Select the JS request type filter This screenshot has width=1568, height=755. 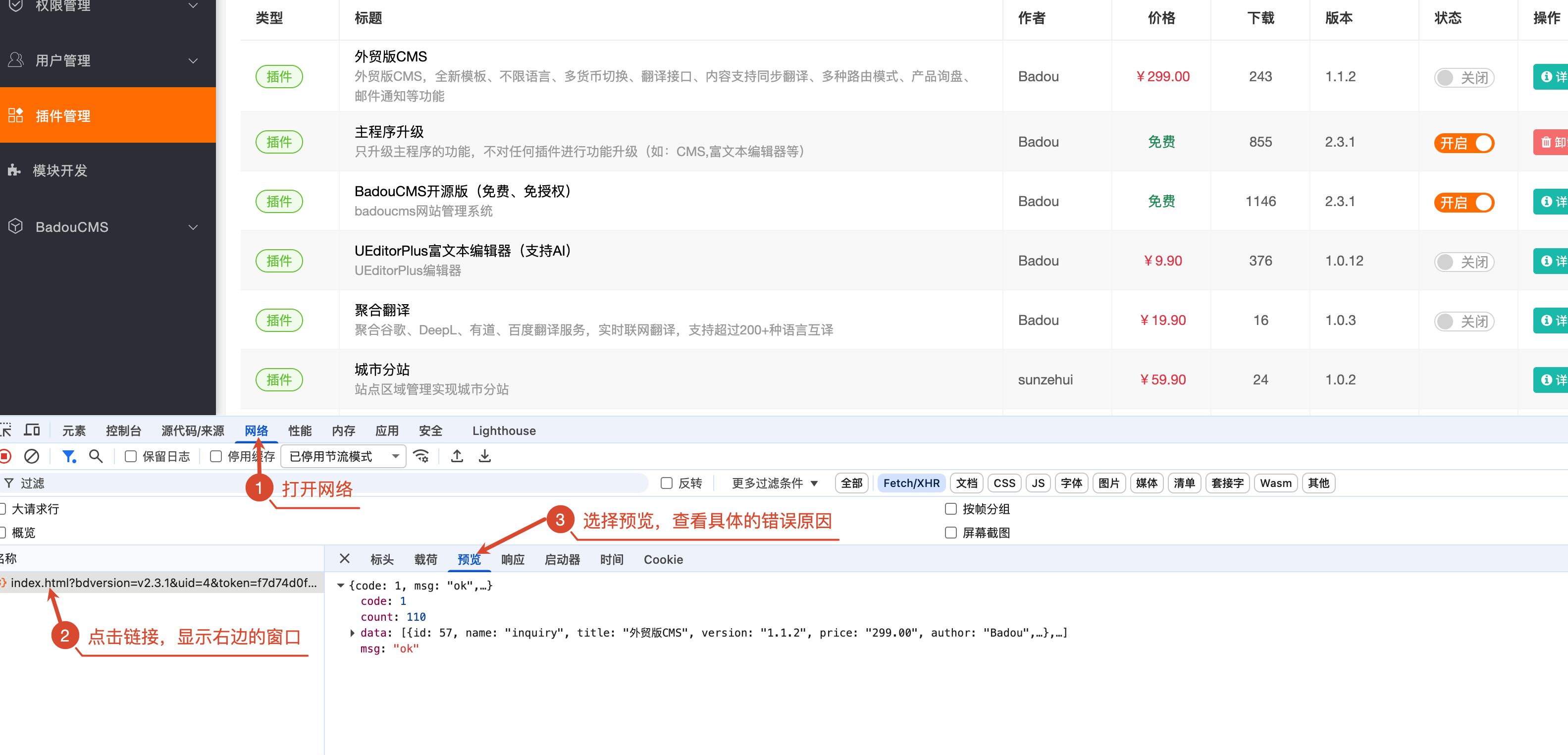click(x=1039, y=483)
